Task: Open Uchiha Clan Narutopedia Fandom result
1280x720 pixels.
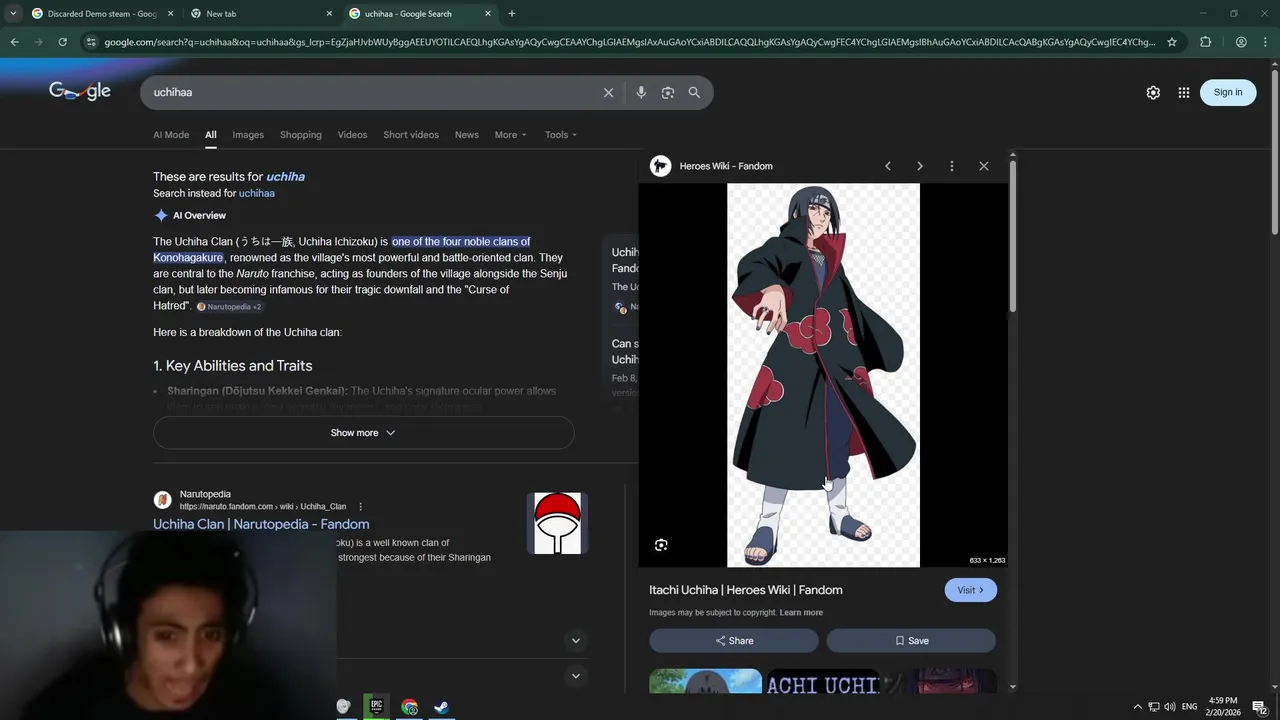Action: [x=261, y=524]
